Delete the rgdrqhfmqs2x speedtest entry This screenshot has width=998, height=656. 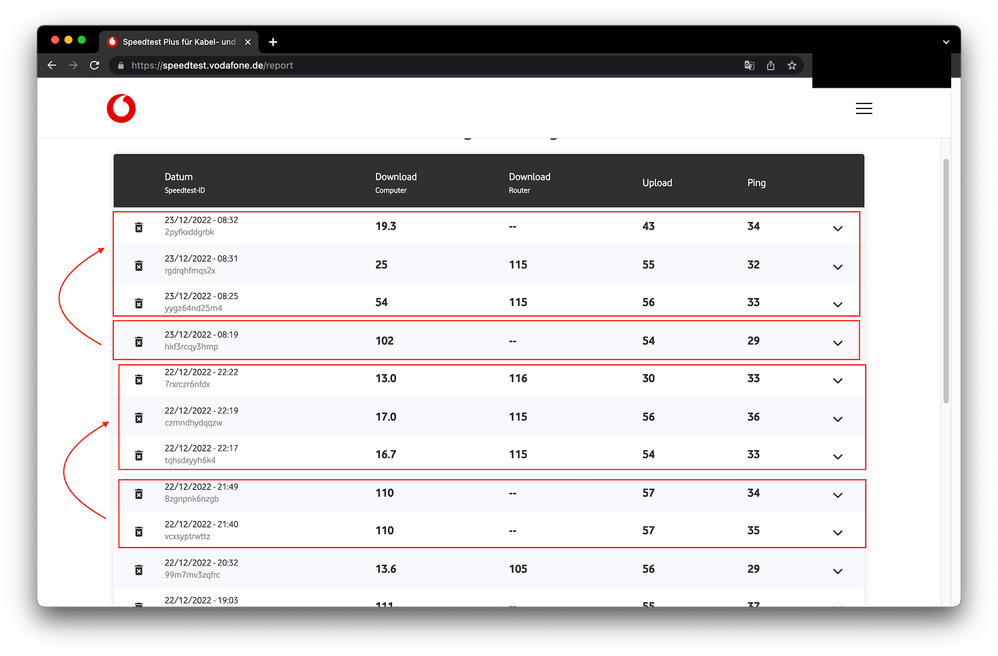pyautogui.click(x=139, y=265)
